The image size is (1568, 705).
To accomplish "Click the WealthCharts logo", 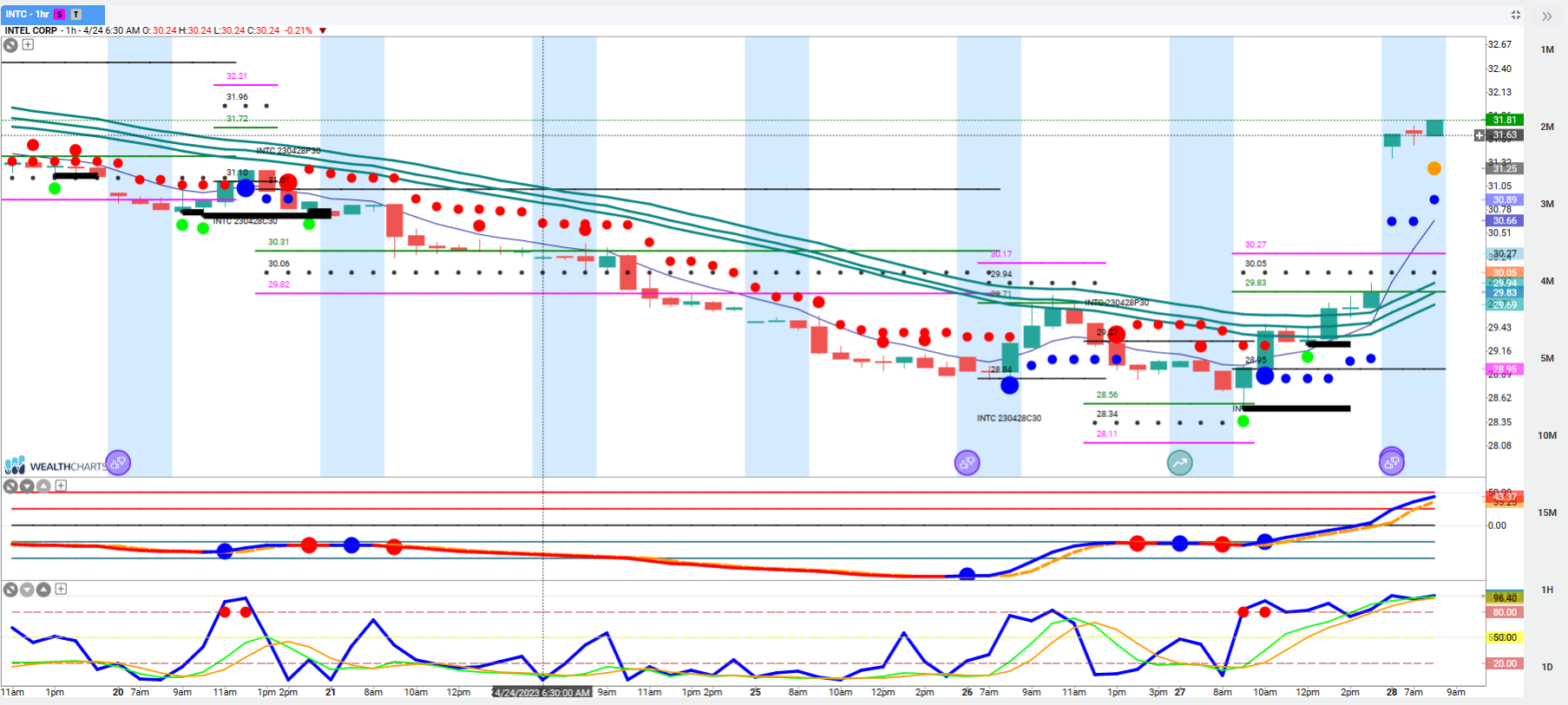I will 55,466.
